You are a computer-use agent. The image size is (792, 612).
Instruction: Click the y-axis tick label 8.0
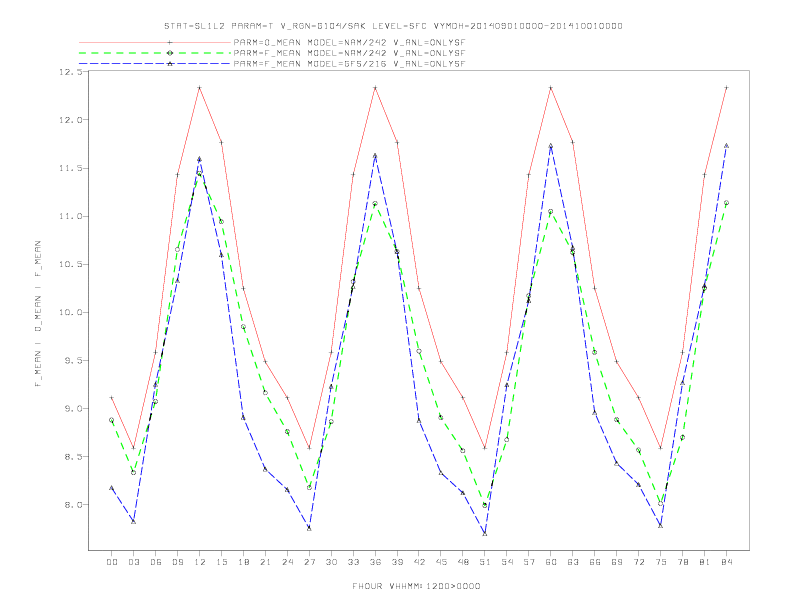73,504
